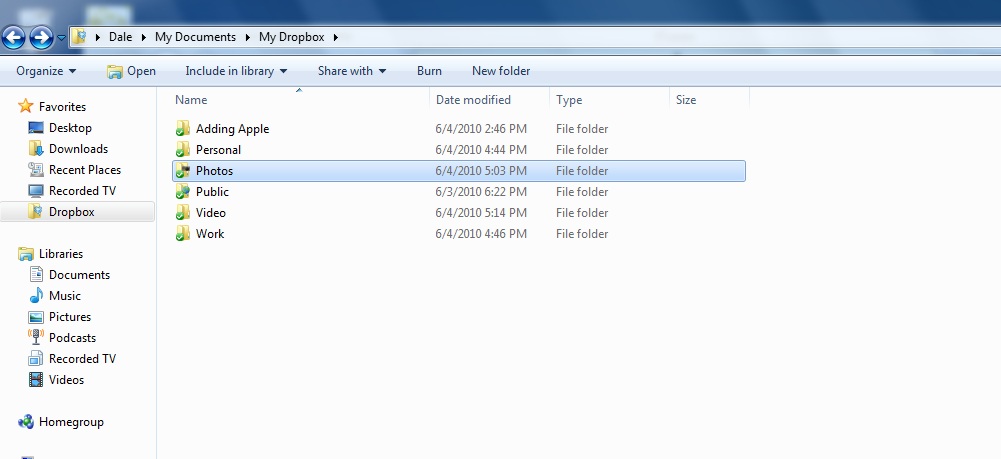Image resolution: width=1001 pixels, height=459 pixels.
Task: Select Dale in the breadcrumb path
Action: tap(121, 37)
